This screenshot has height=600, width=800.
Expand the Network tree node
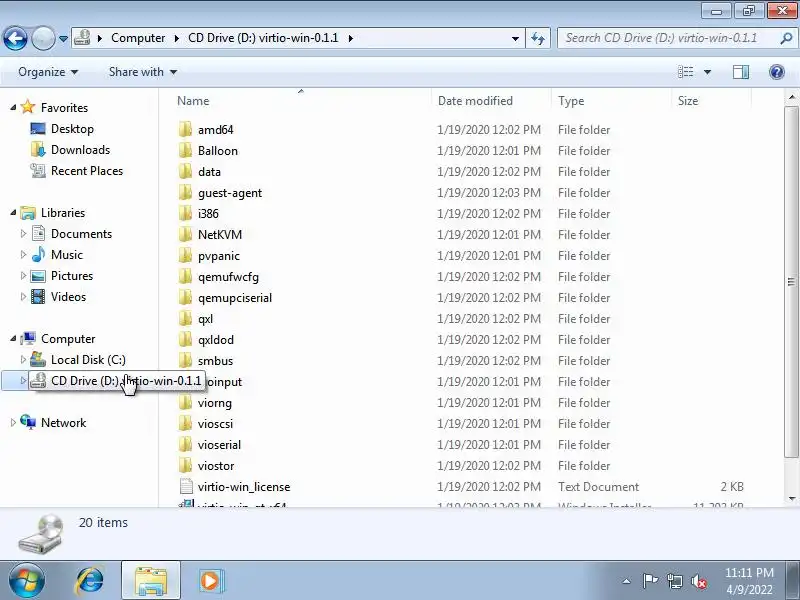13,423
